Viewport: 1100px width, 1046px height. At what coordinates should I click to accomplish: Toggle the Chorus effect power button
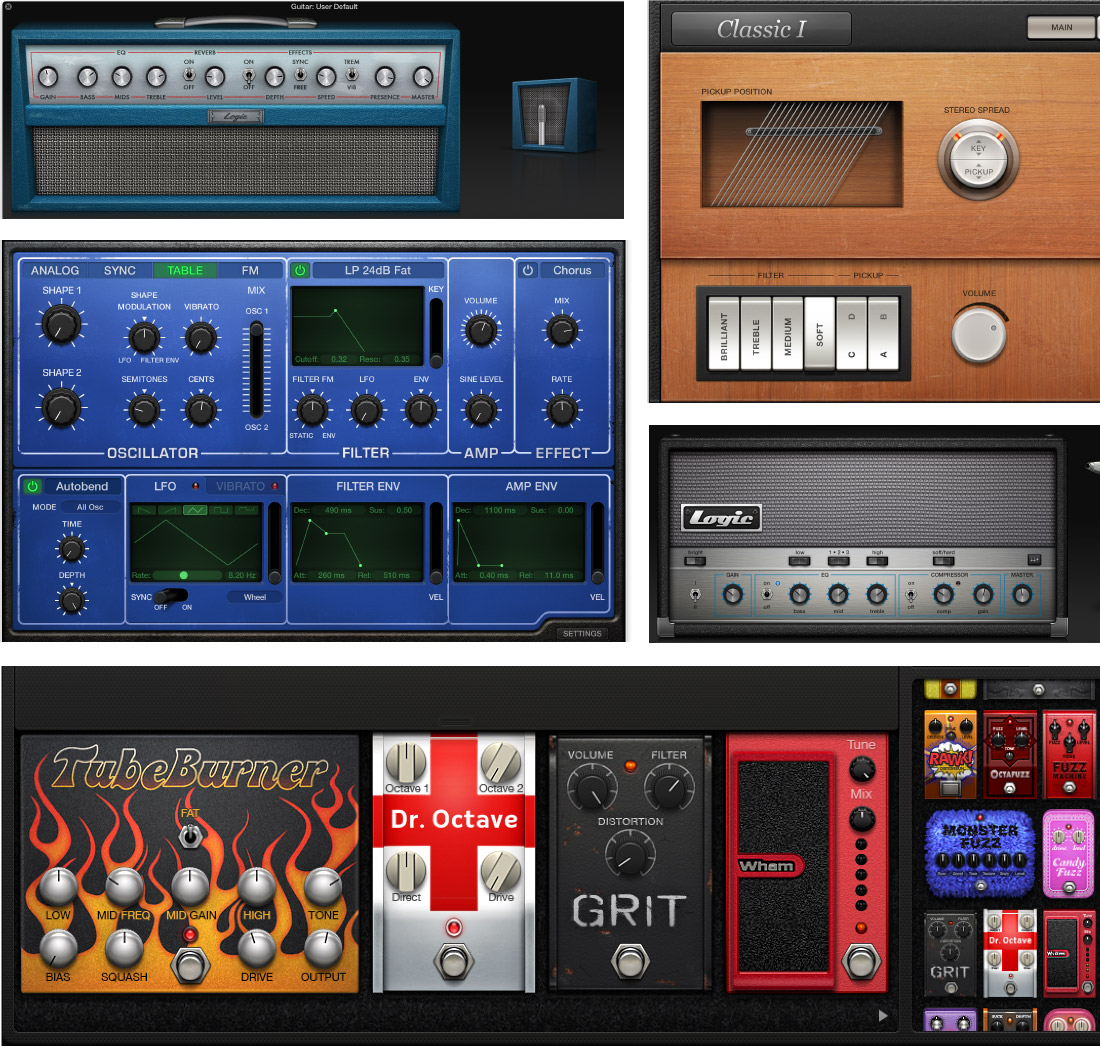click(528, 270)
